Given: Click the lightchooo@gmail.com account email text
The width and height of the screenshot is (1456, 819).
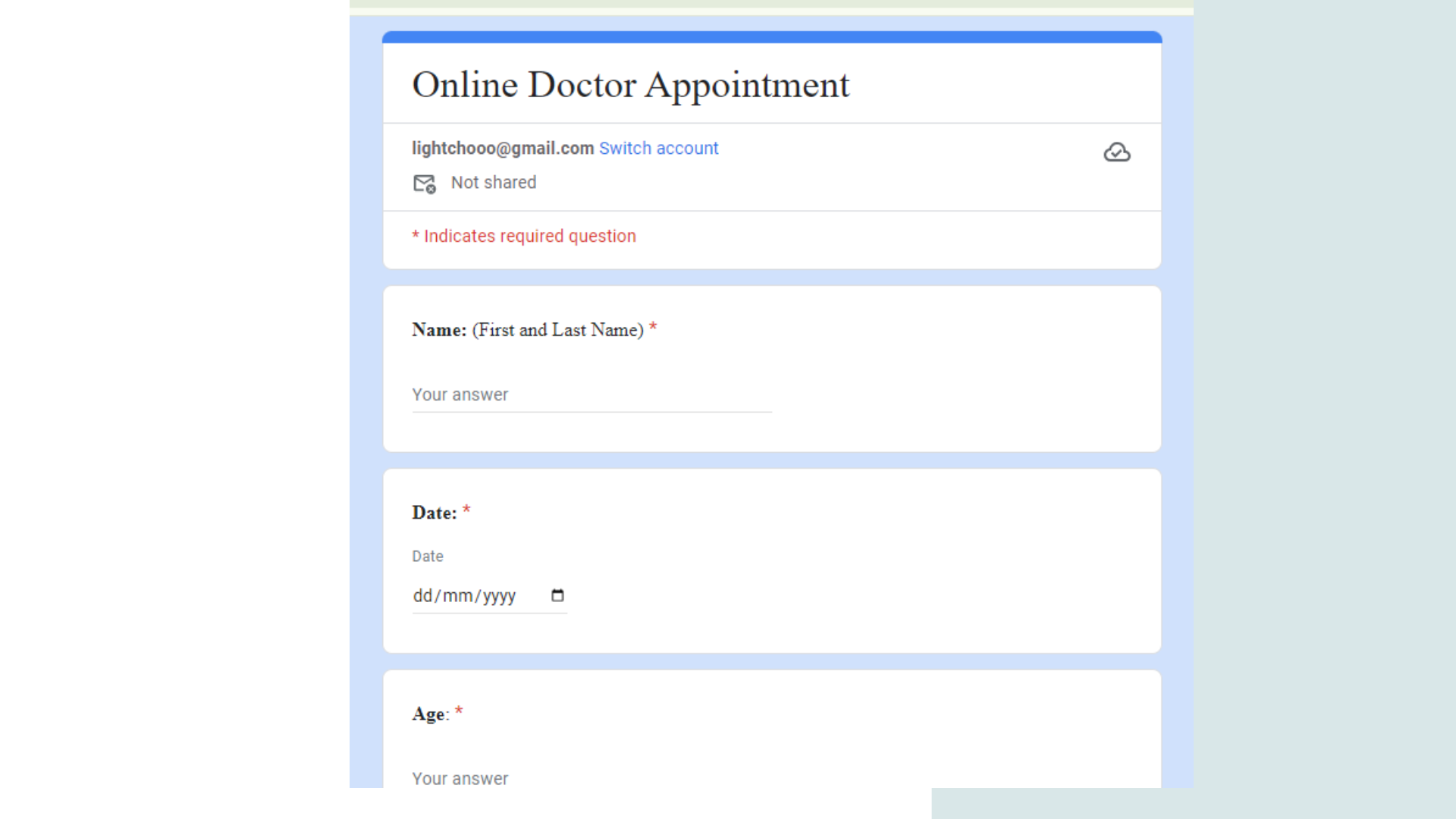Looking at the screenshot, I should click(x=502, y=149).
